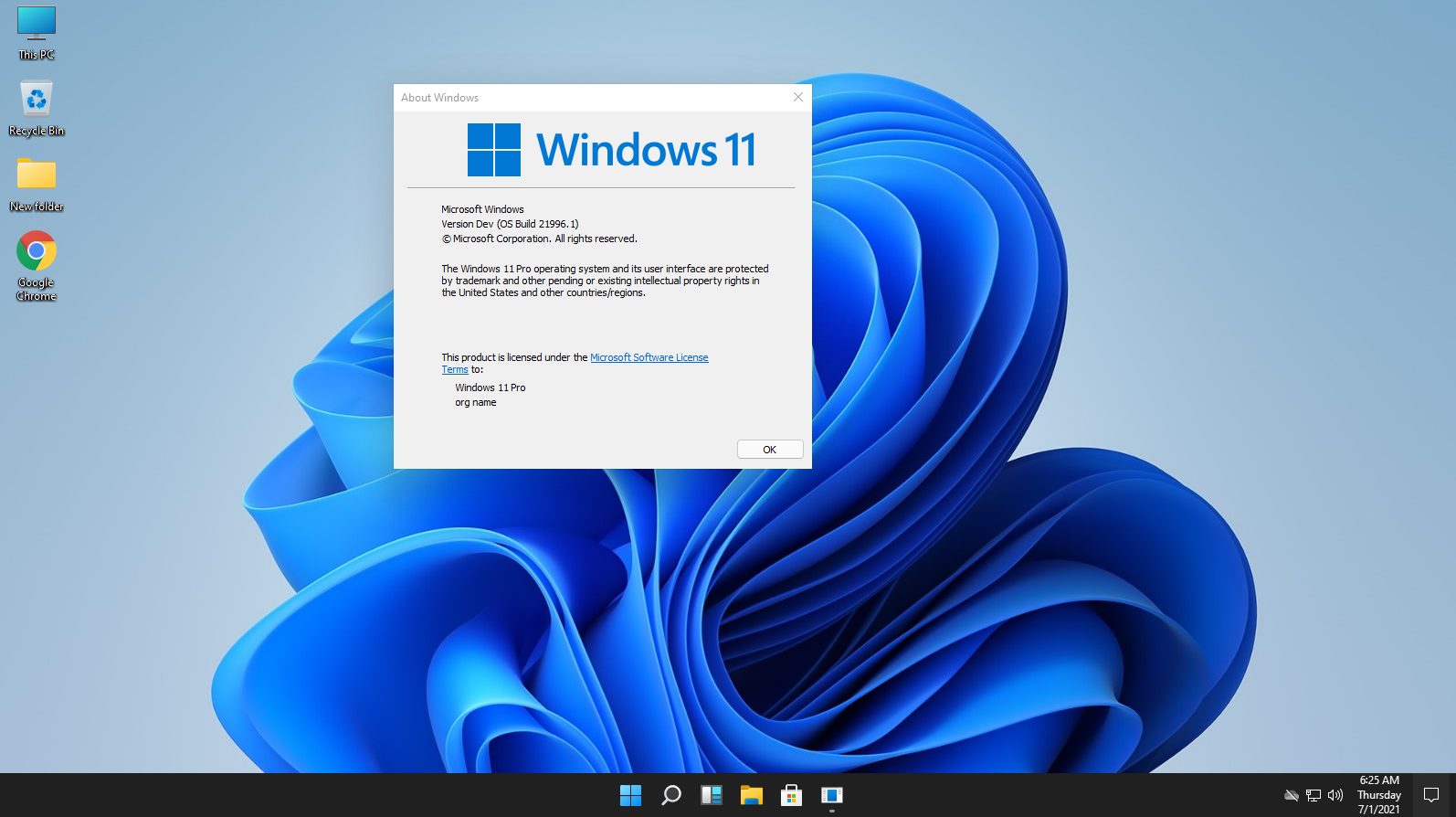Select the Google Chrome desktop shortcut
The width and height of the screenshot is (1456, 817).
point(37,266)
